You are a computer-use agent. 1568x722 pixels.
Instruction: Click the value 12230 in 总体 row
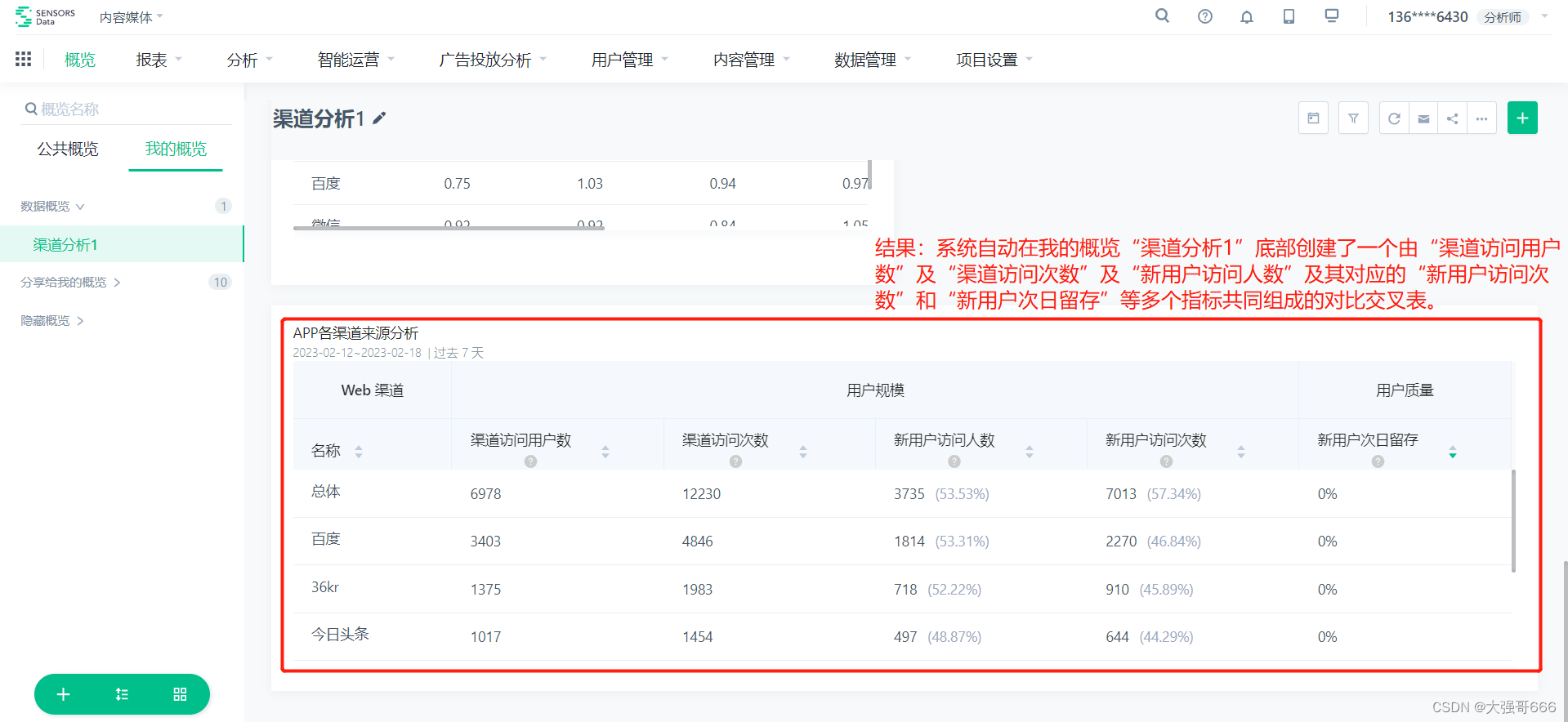click(x=702, y=494)
